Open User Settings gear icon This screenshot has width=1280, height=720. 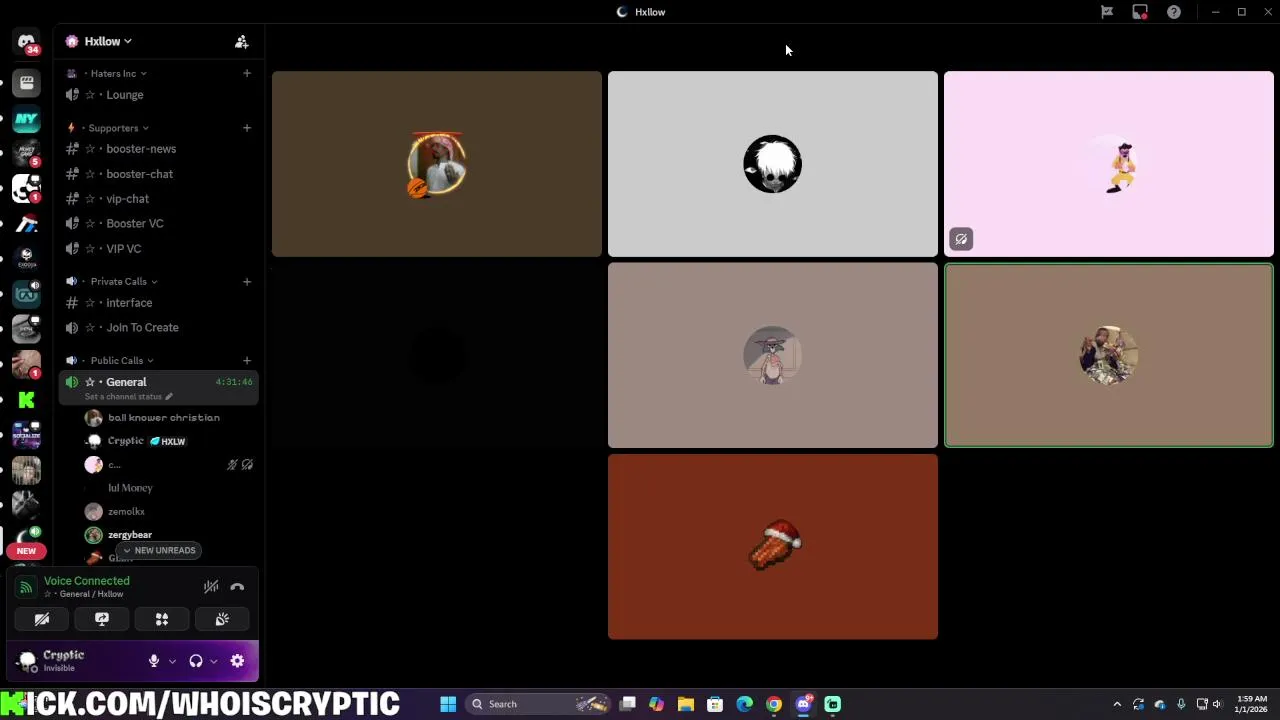[x=237, y=661]
